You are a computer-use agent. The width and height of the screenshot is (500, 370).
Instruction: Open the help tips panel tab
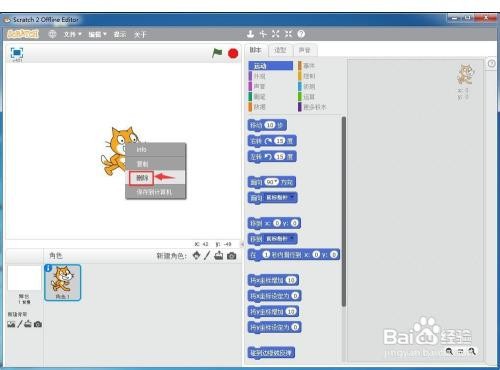[x=491, y=63]
